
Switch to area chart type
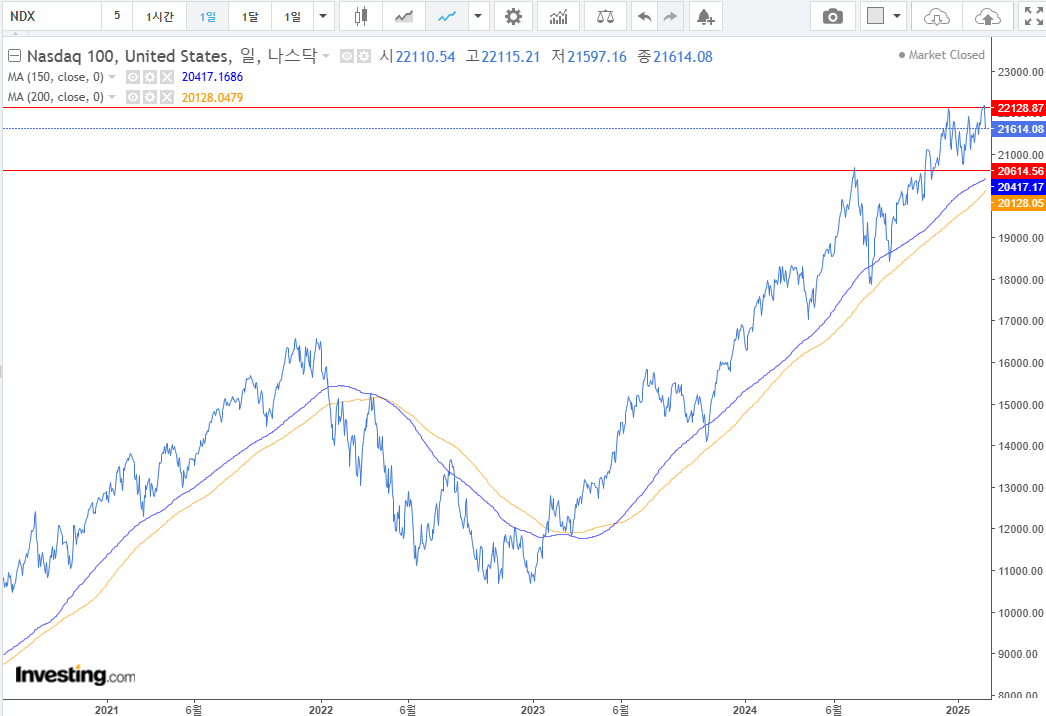pos(404,16)
